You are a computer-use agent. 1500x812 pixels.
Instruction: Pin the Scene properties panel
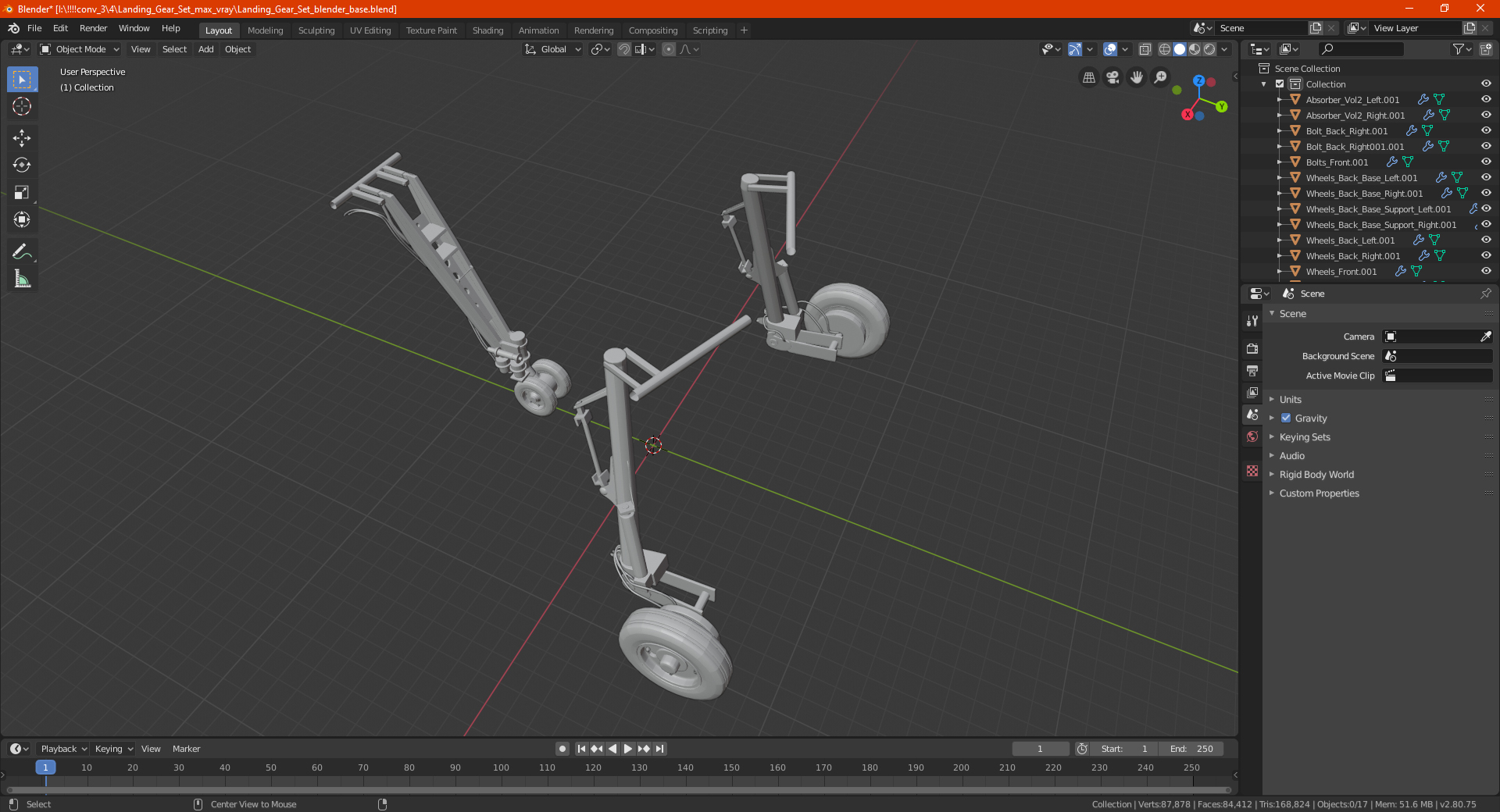(1485, 294)
